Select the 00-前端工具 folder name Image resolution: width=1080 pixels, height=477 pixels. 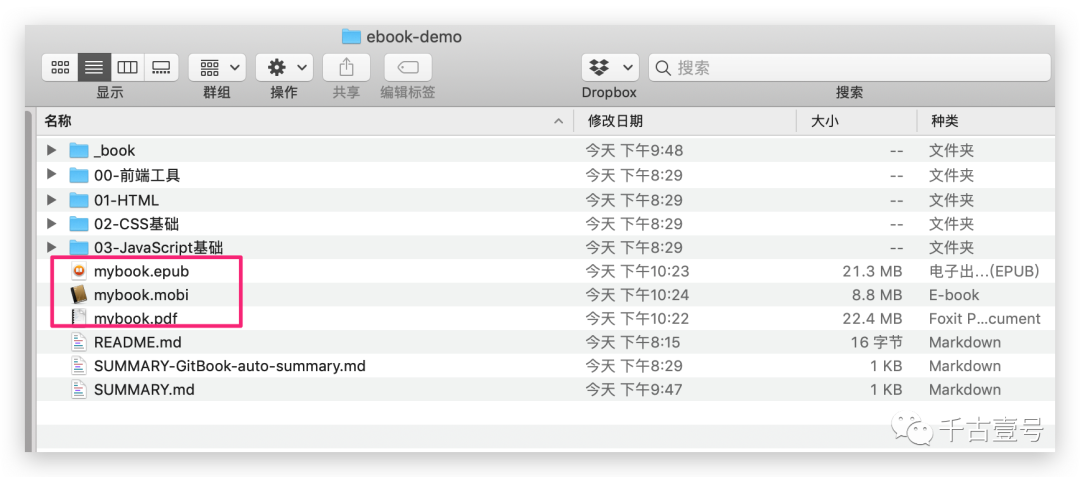tap(137, 176)
